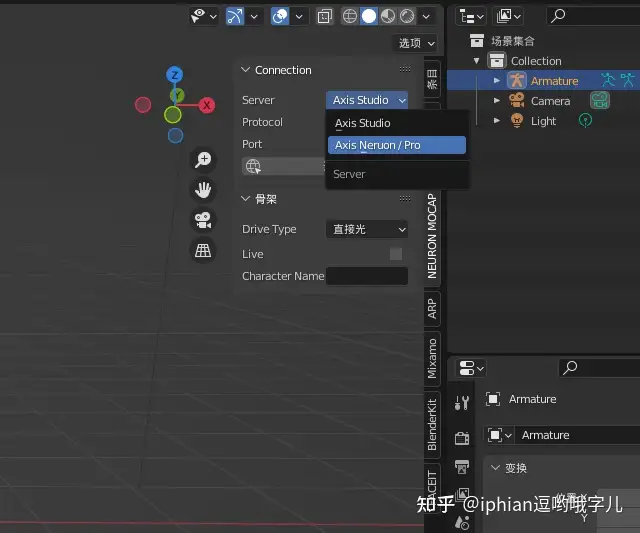Open the overlays settings dropdown arrow
640x533 pixels.
(299, 17)
